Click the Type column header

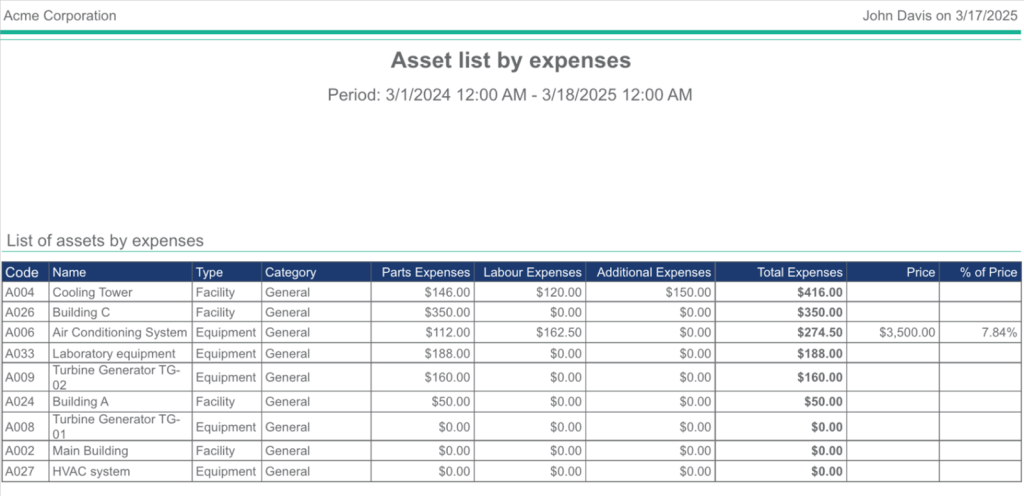coord(209,272)
